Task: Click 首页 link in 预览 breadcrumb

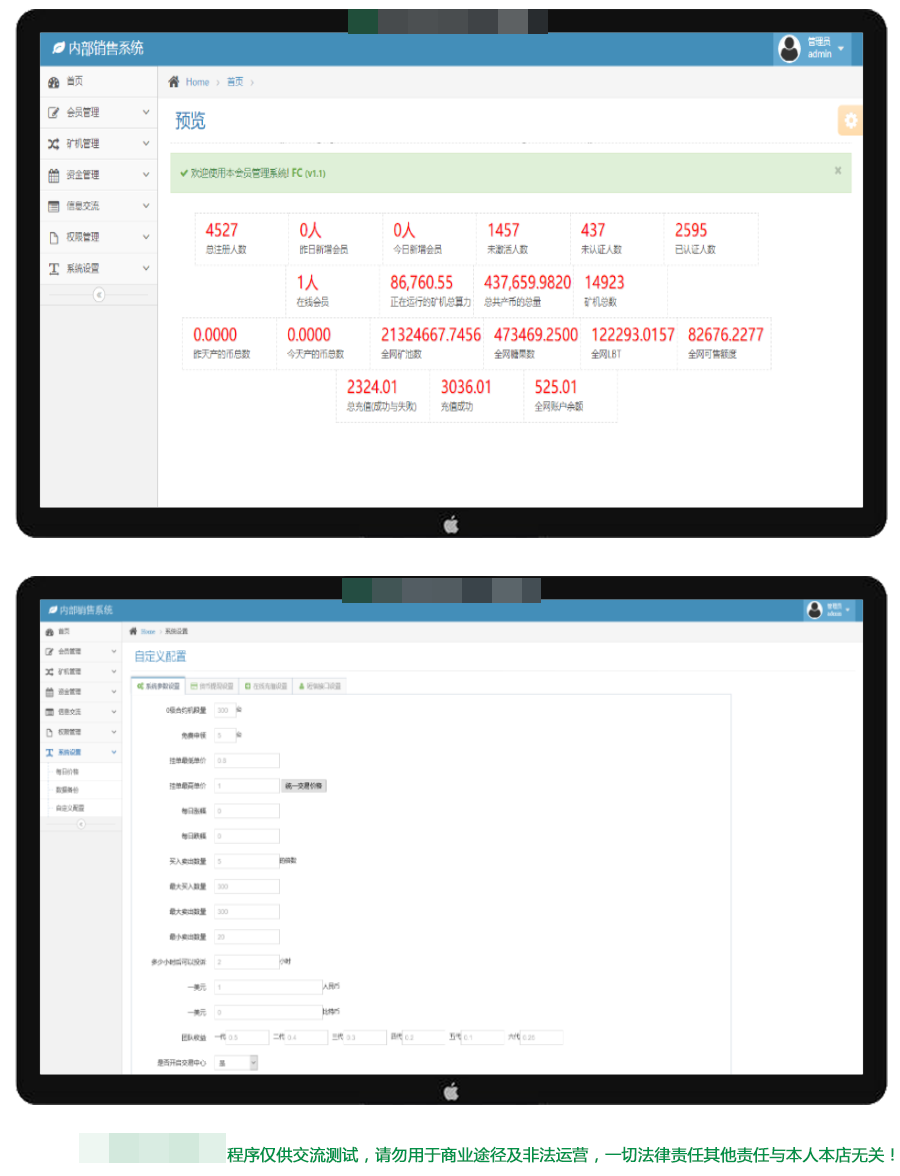Action: pos(236,82)
